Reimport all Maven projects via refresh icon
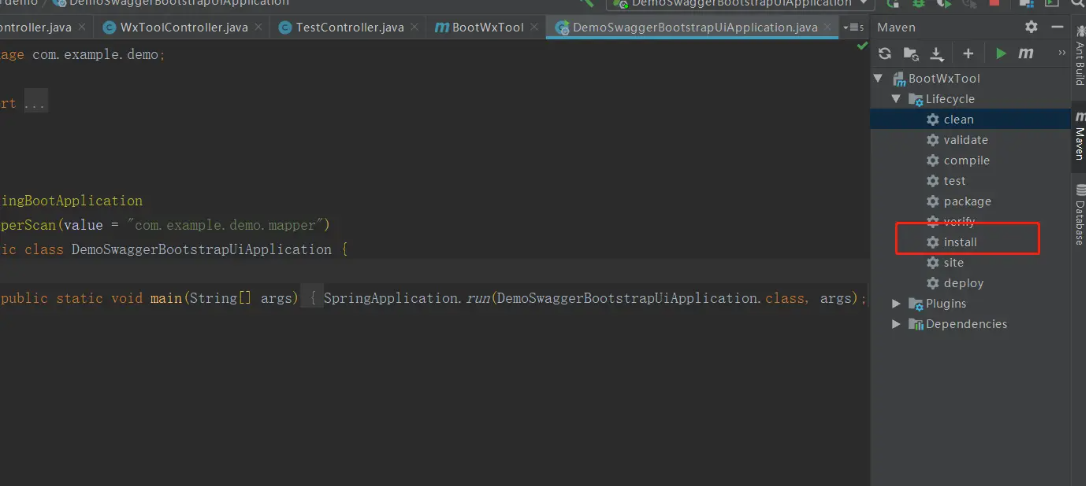This screenshot has width=1086, height=486. (x=884, y=53)
